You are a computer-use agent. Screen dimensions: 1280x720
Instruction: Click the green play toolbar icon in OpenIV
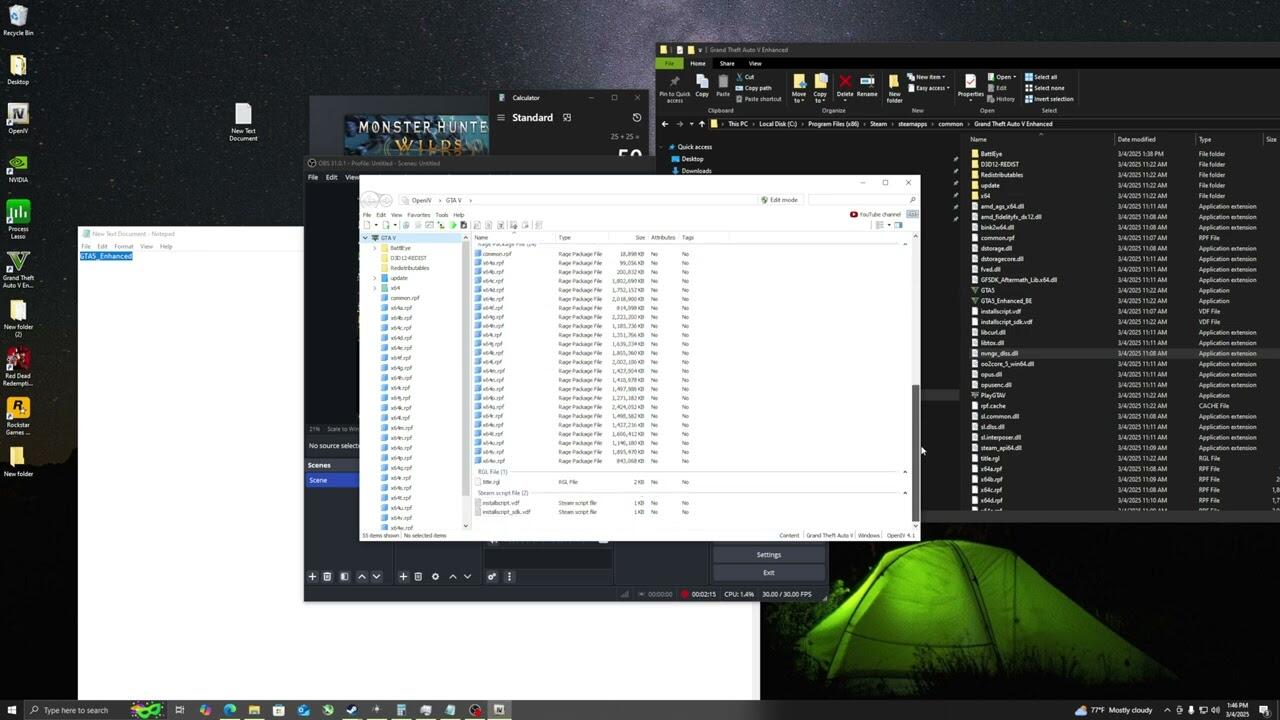pyautogui.click(x=453, y=225)
